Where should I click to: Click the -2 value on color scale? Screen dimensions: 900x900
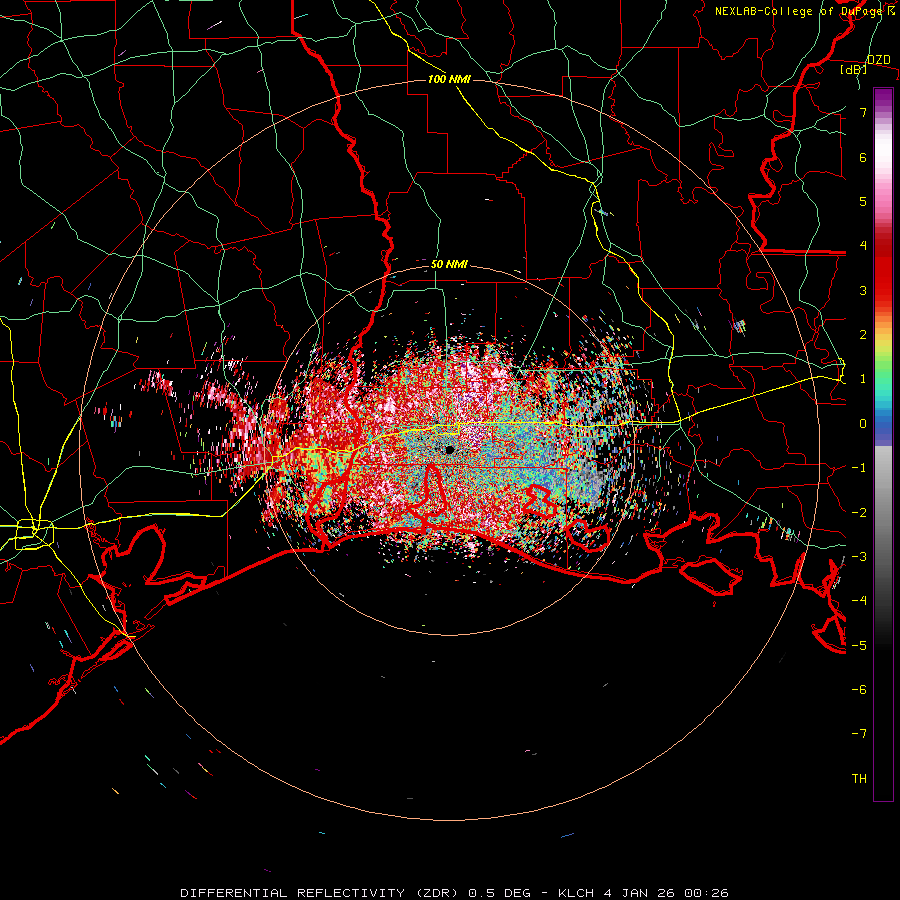coord(859,513)
